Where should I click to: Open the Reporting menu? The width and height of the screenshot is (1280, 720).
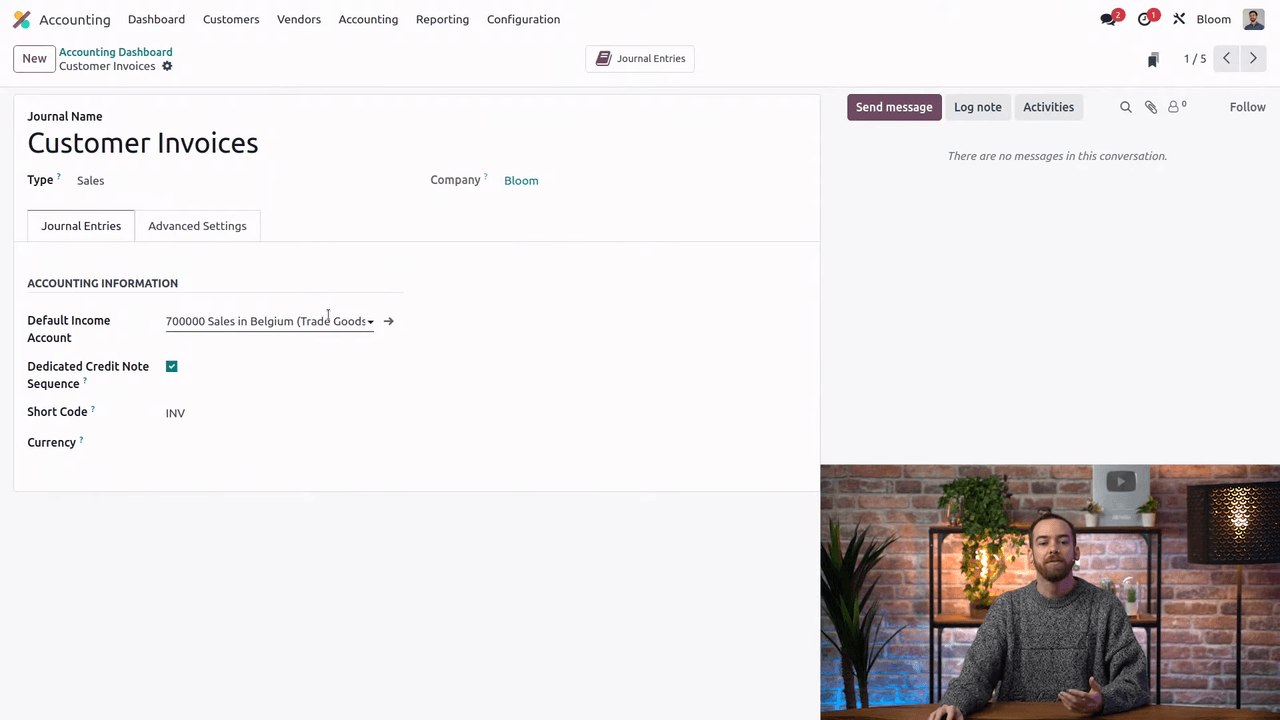tap(442, 19)
